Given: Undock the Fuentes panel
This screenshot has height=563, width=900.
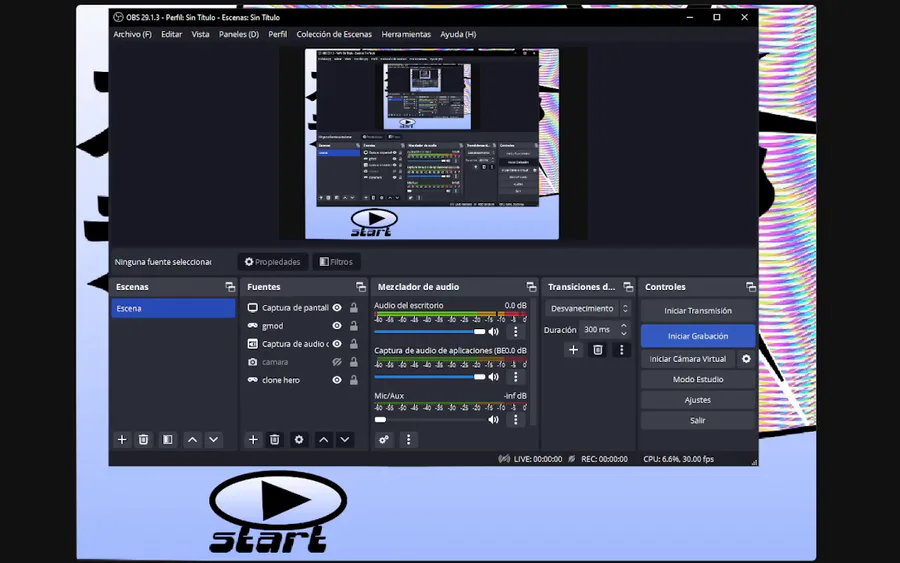Looking at the screenshot, I should click(x=360, y=286).
